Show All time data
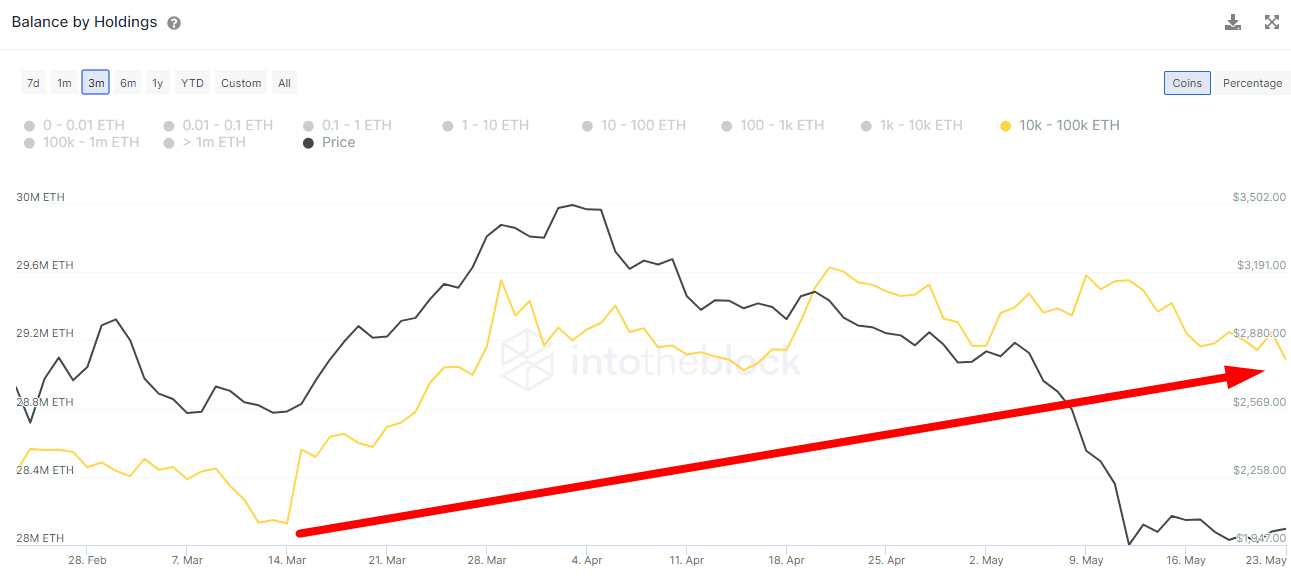 [284, 83]
